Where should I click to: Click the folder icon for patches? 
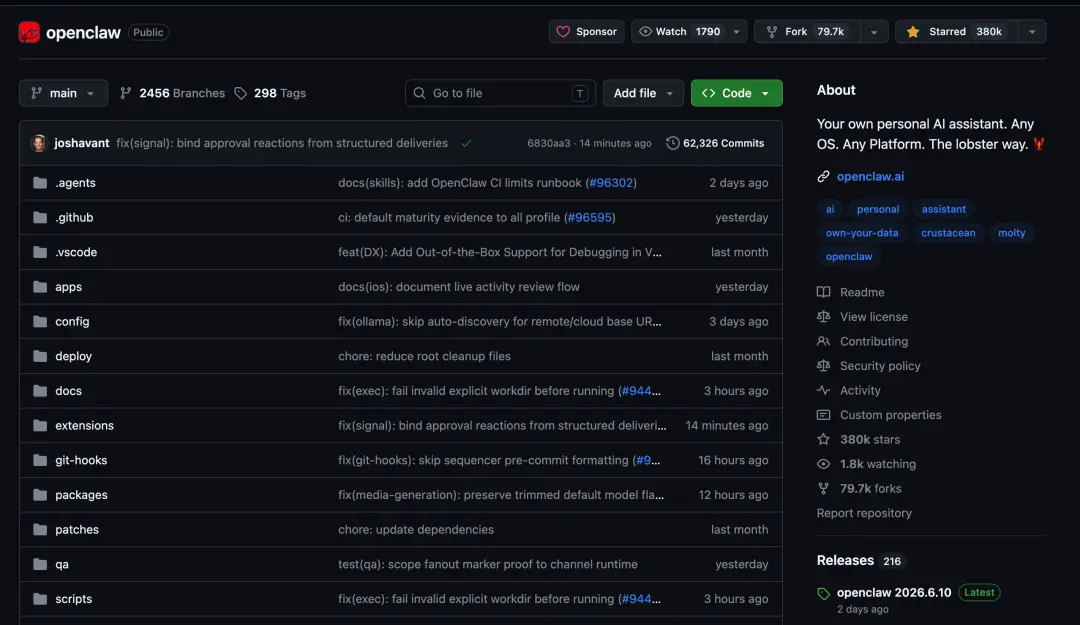40,529
